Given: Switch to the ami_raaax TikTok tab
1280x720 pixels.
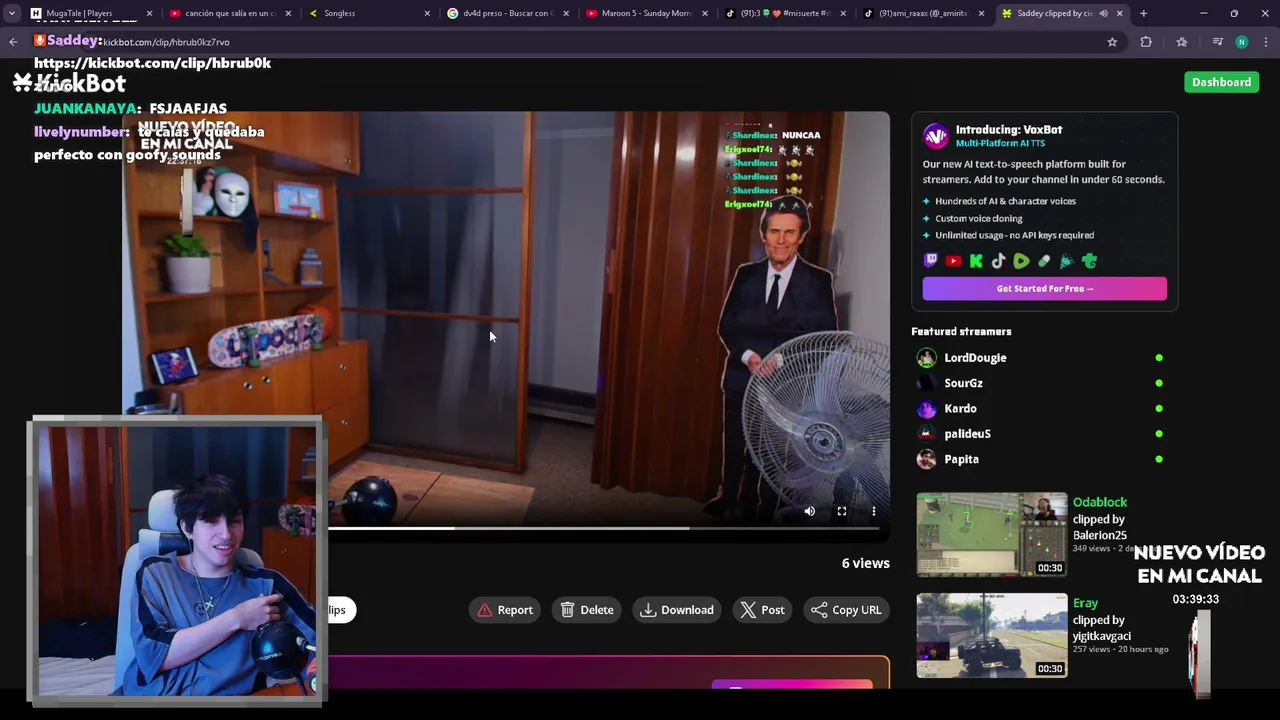Looking at the screenshot, I should pyautogui.click(x=924, y=13).
